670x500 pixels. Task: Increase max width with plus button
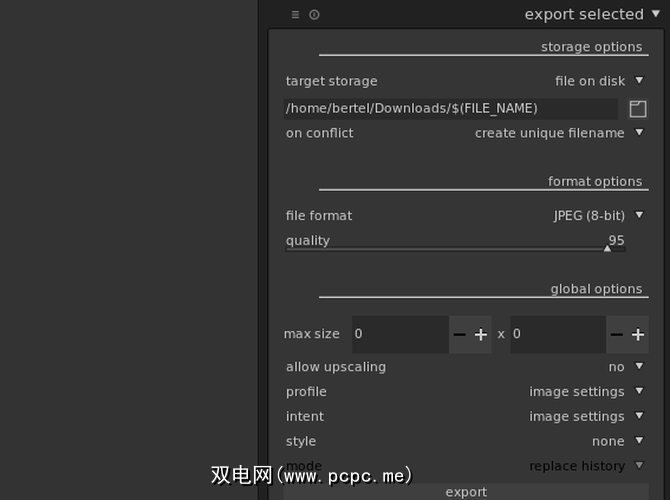point(481,335)
